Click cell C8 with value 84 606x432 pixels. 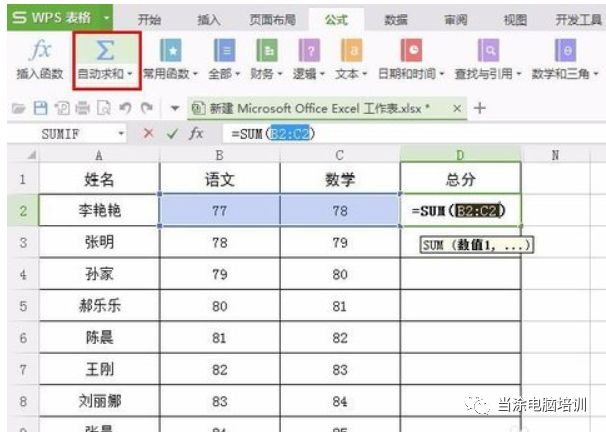(340, 401)
